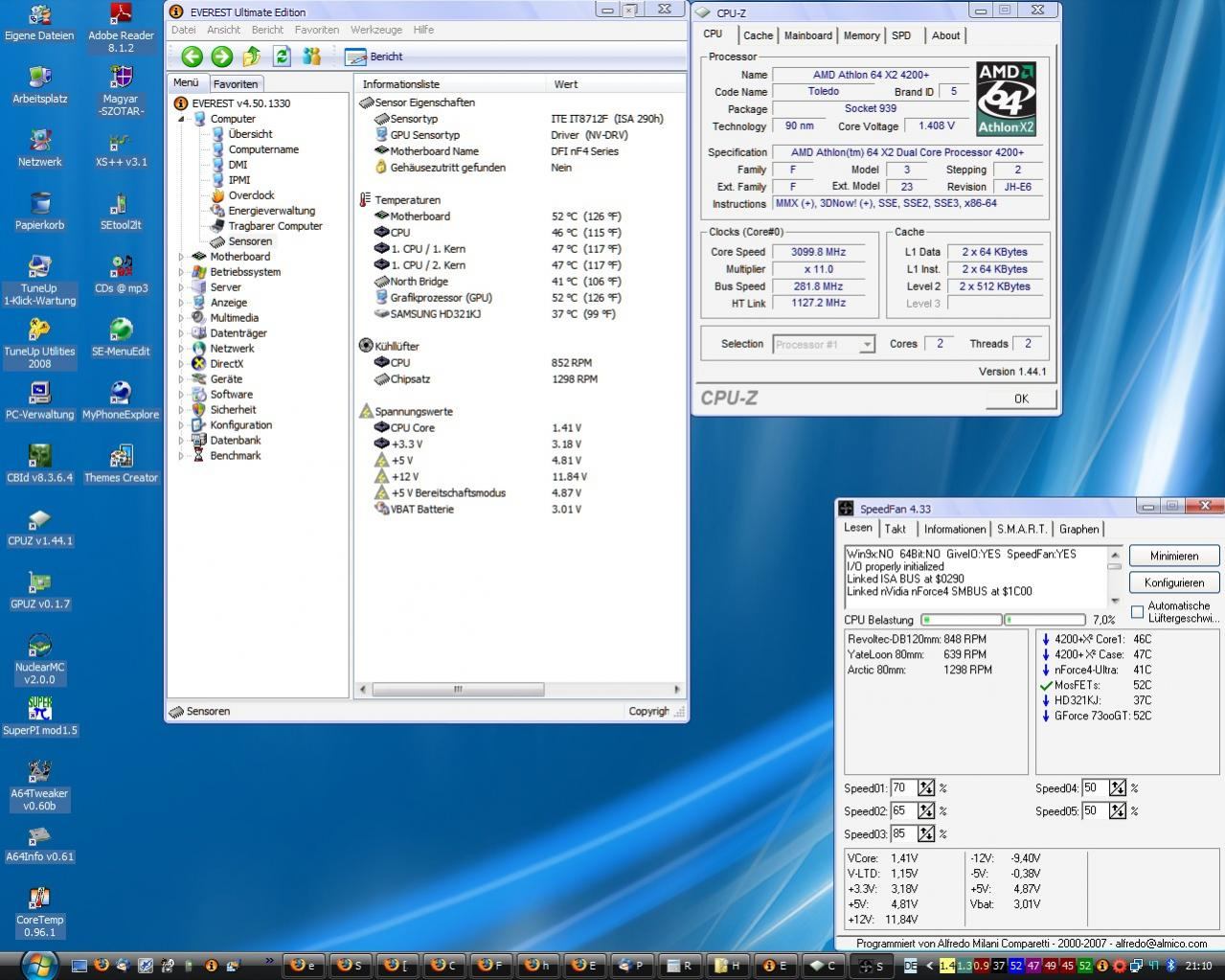Click the VBAT Batterie voltage row
Screen dimensions: 1225x980
[x=479, y=509]
